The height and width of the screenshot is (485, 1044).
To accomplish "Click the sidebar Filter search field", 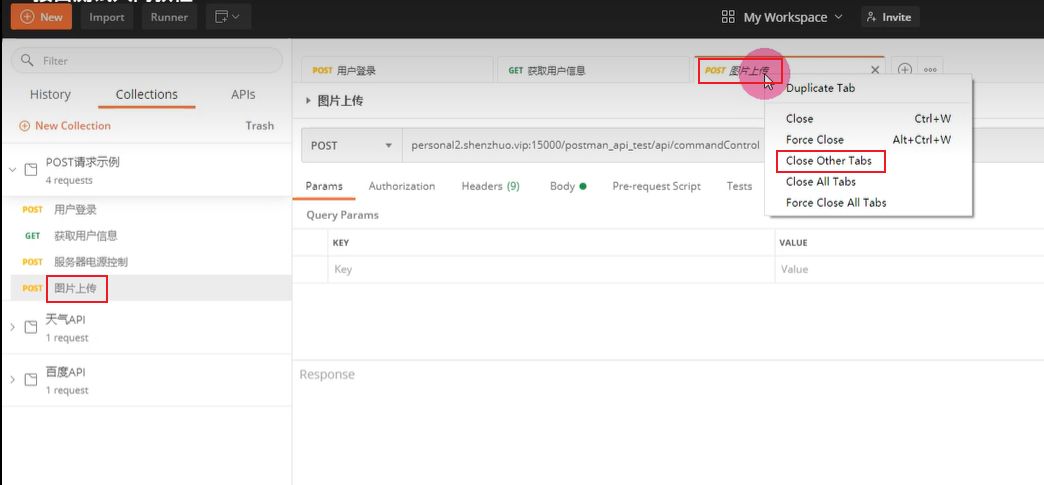I will pos(146,61).
